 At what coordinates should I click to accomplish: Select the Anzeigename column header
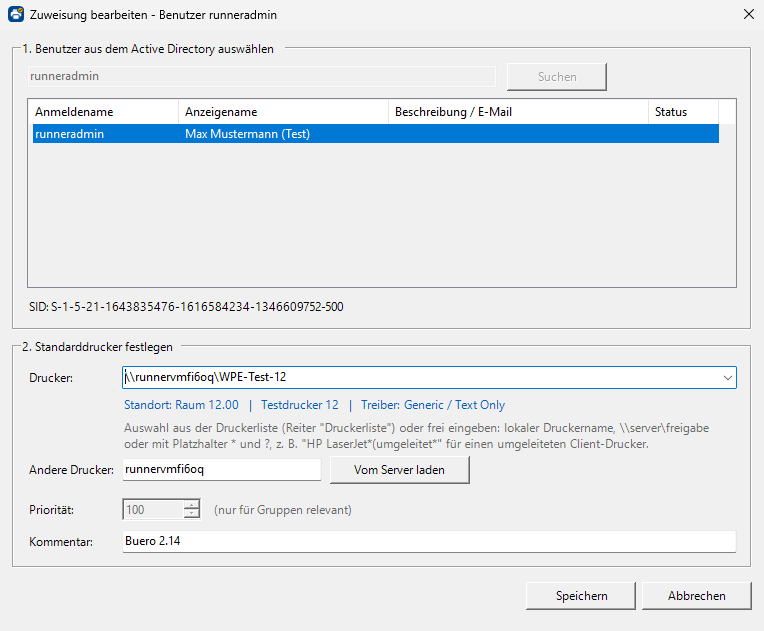point(284,112)
